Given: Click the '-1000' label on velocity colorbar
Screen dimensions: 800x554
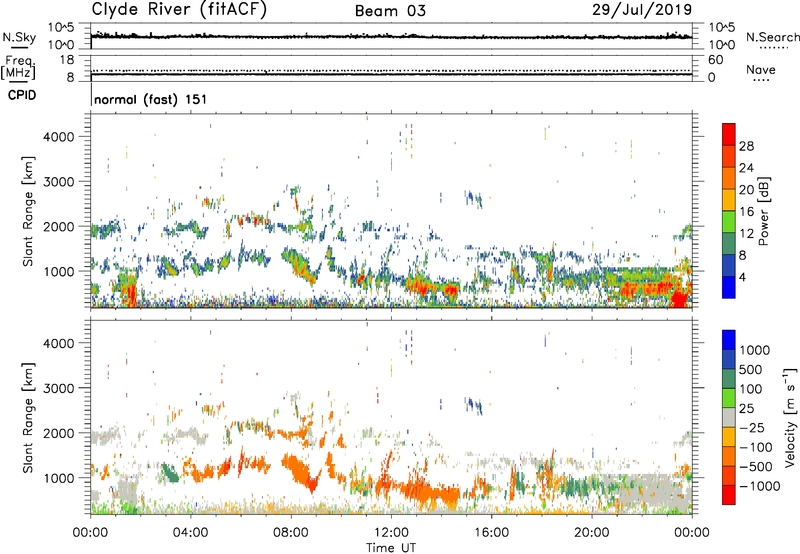Looking at the screenshot, I should click(x=759, y=486).
